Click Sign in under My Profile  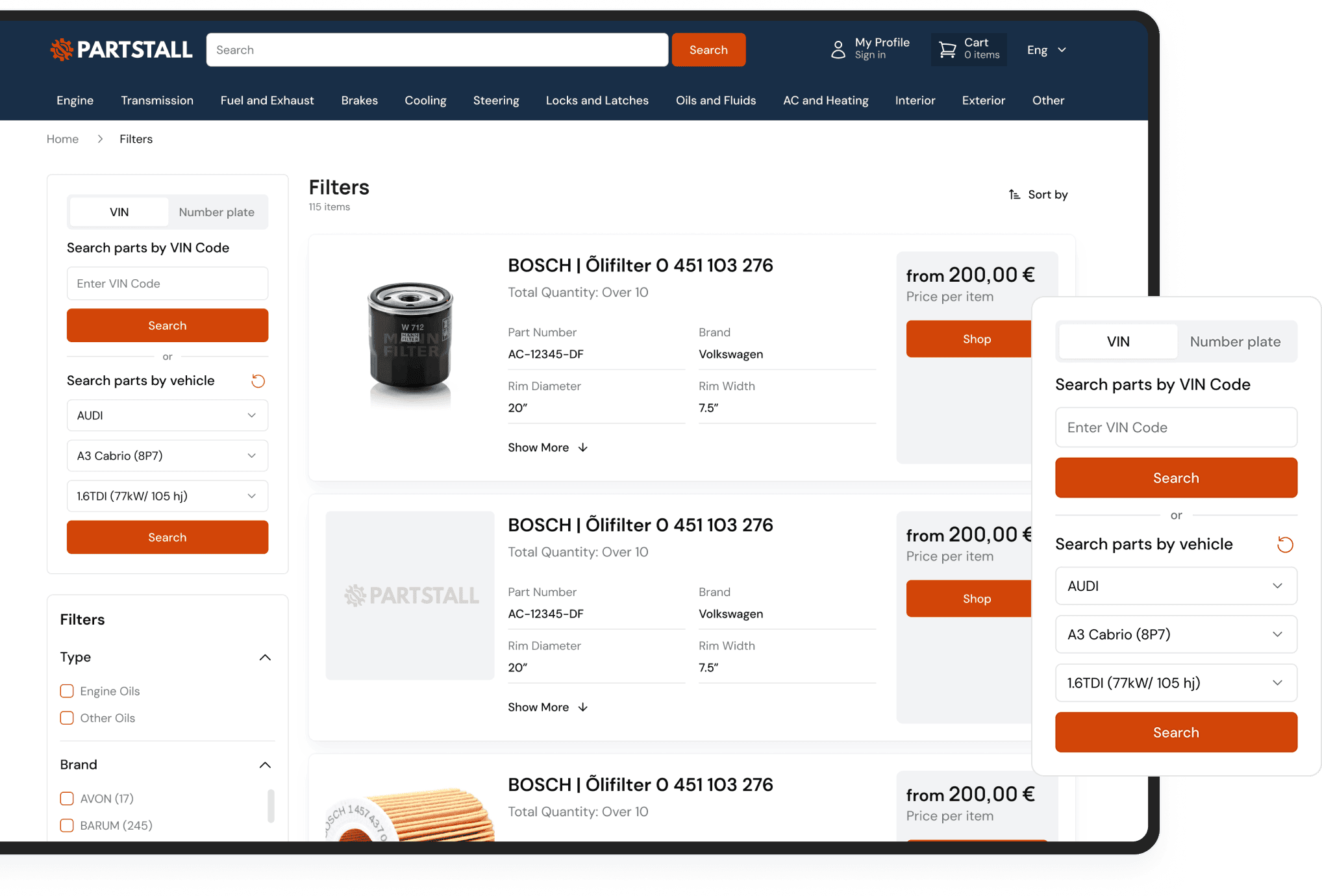[x=870, y=56]
